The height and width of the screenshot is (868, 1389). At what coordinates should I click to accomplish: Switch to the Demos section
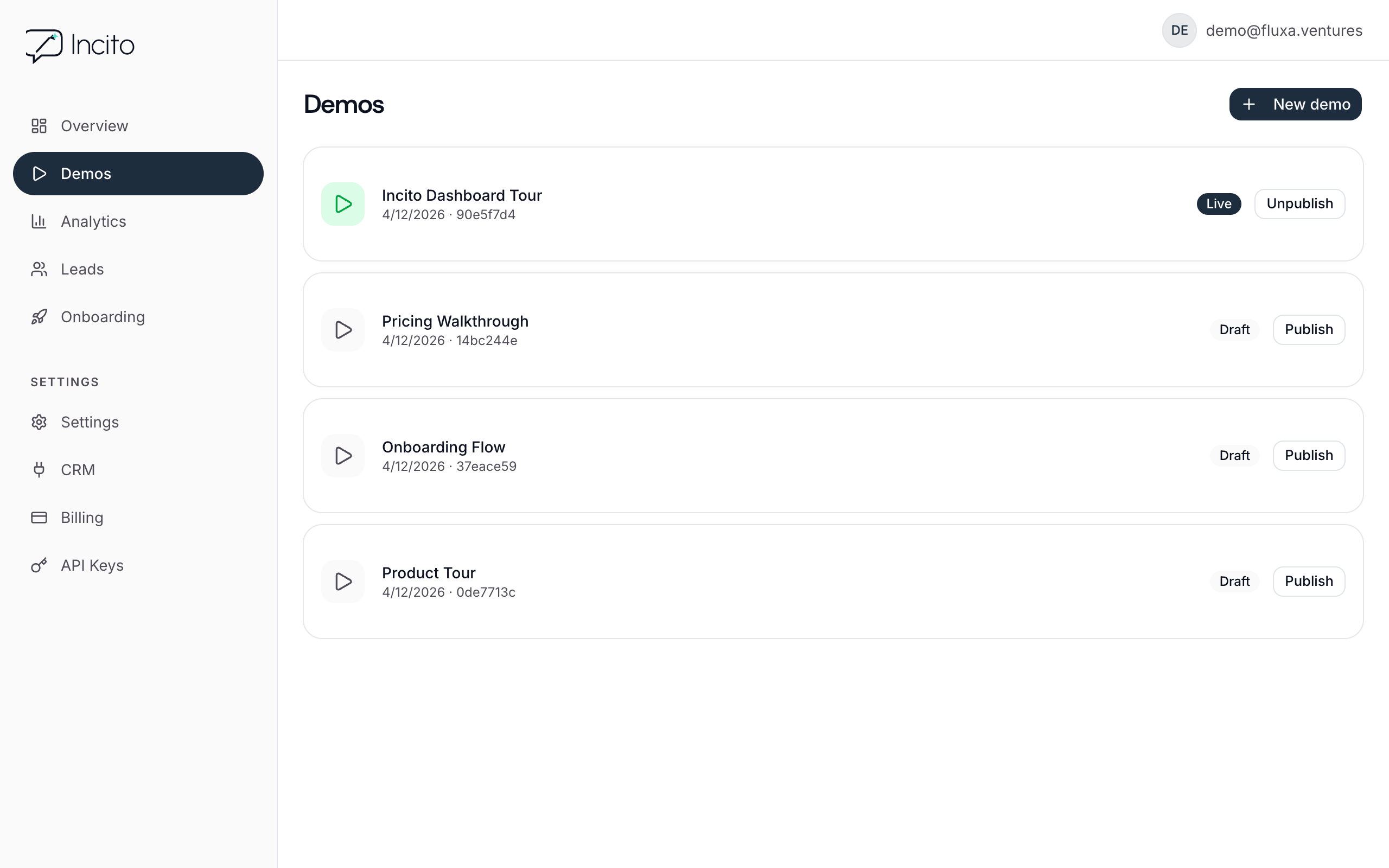(x=86, y=174)
